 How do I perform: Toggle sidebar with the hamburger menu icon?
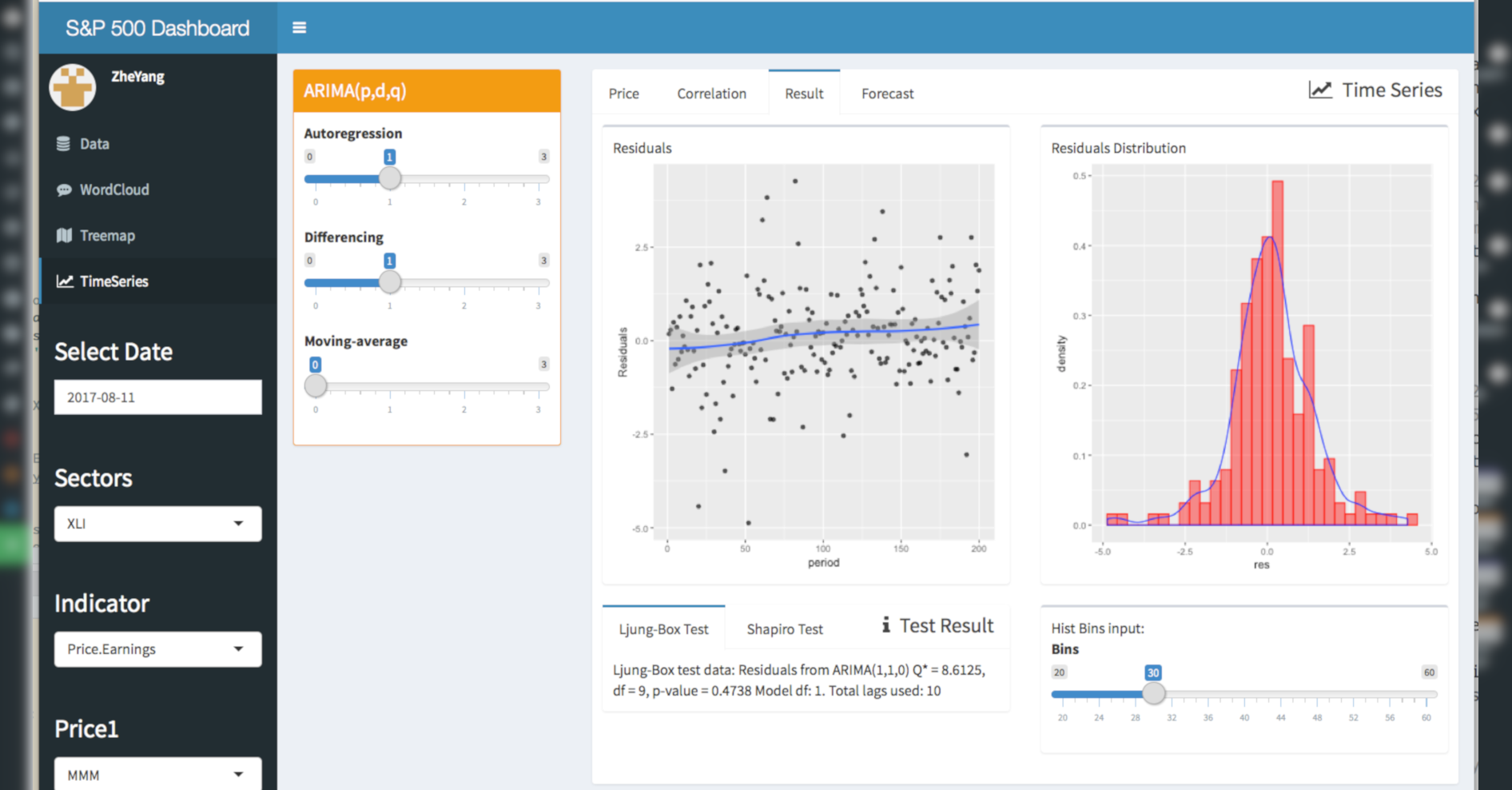click(x=299, y=28)
